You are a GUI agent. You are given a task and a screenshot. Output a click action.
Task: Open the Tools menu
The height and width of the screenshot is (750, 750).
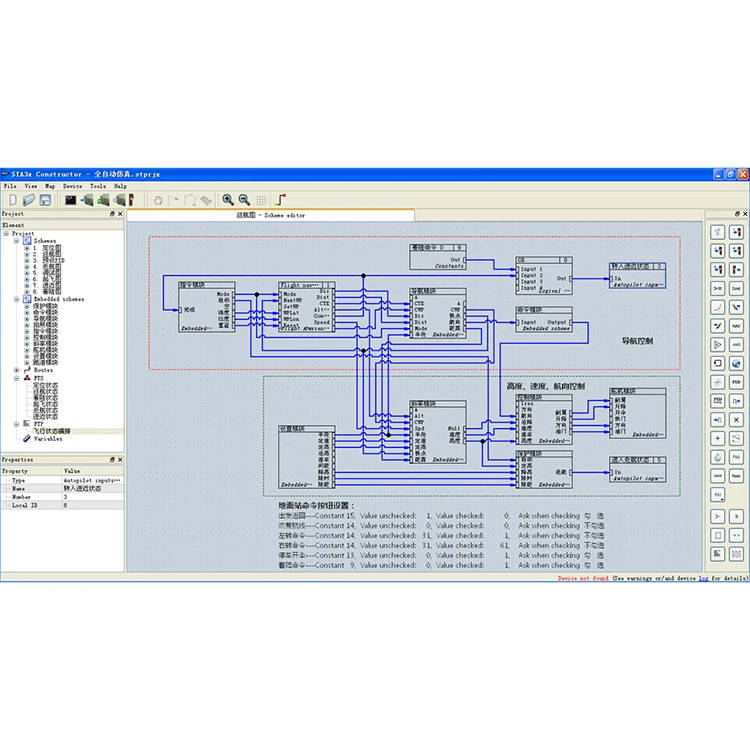97,186
